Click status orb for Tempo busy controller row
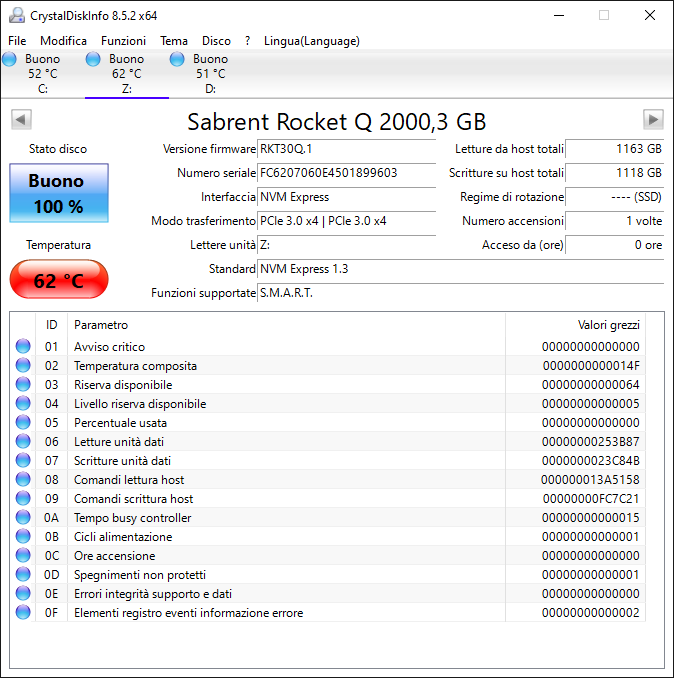Image resolution: width=674 pixels, height=678 pixels. click(x=23, y=518)
